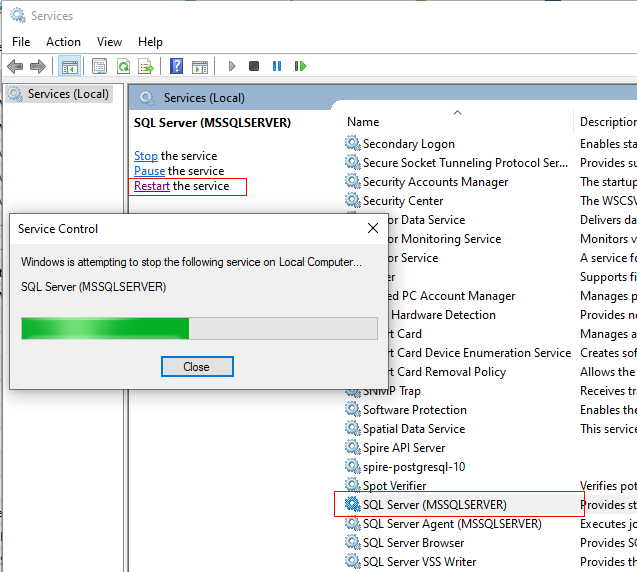Click Close button in Service Control dialog
The height and width of the screenshot is (572, 637).
(196, 367)
